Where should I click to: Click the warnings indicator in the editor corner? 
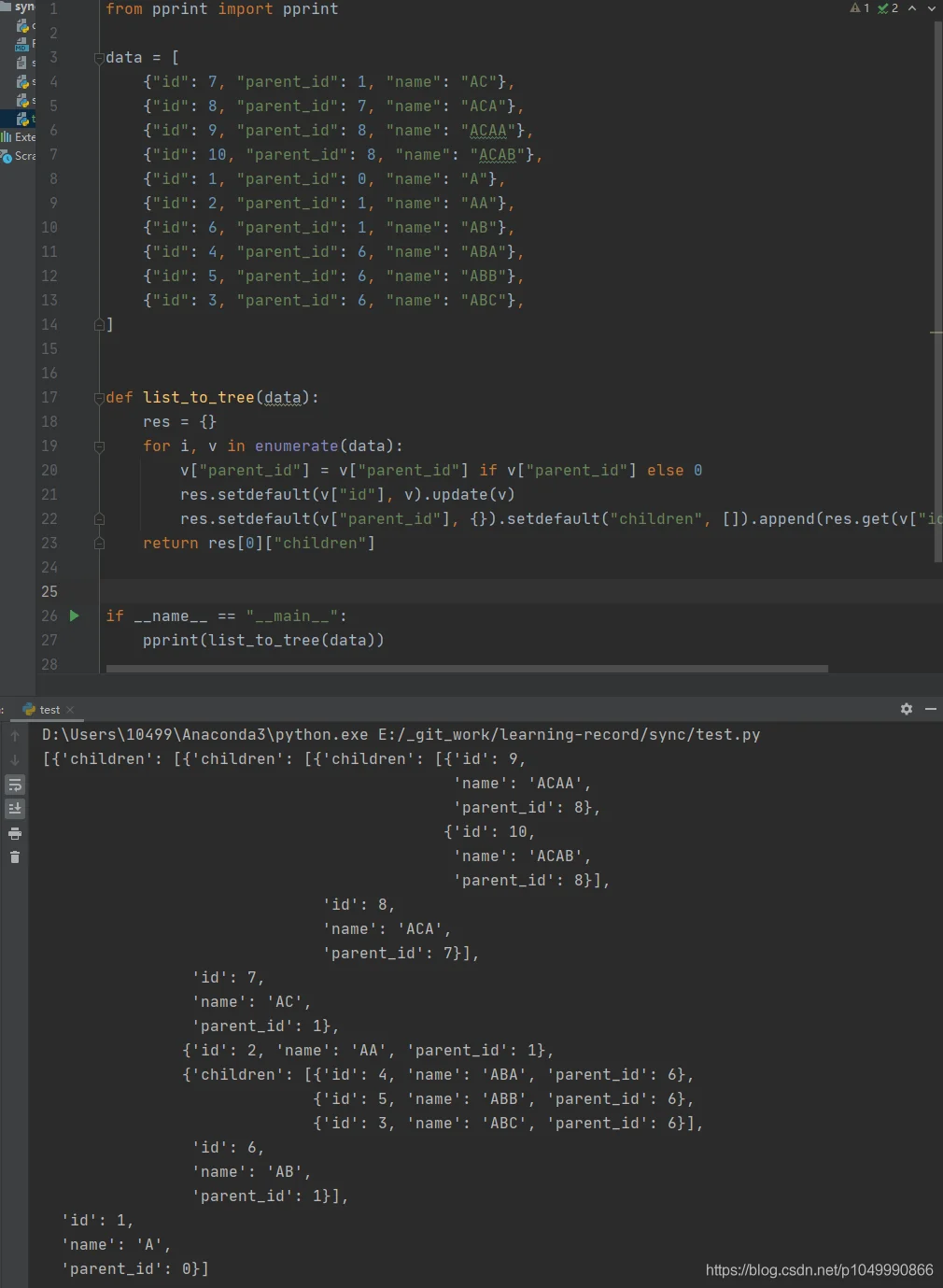point(860,8)
